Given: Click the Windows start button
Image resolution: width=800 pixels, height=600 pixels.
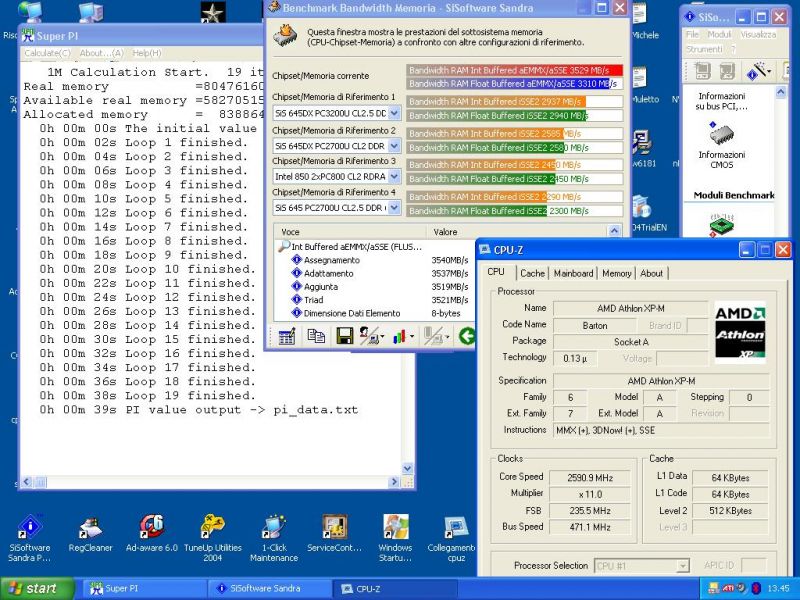Looking at the screenshot, I should click(37, 588).
